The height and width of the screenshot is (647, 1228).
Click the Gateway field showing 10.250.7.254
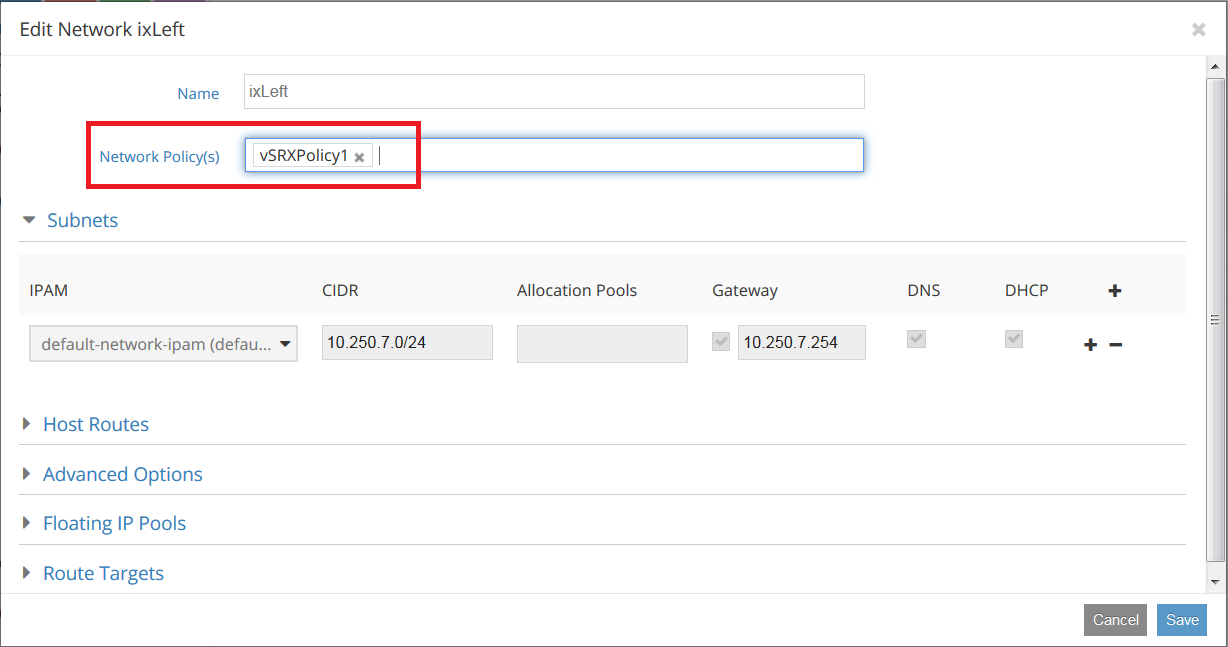click(802, 343)
